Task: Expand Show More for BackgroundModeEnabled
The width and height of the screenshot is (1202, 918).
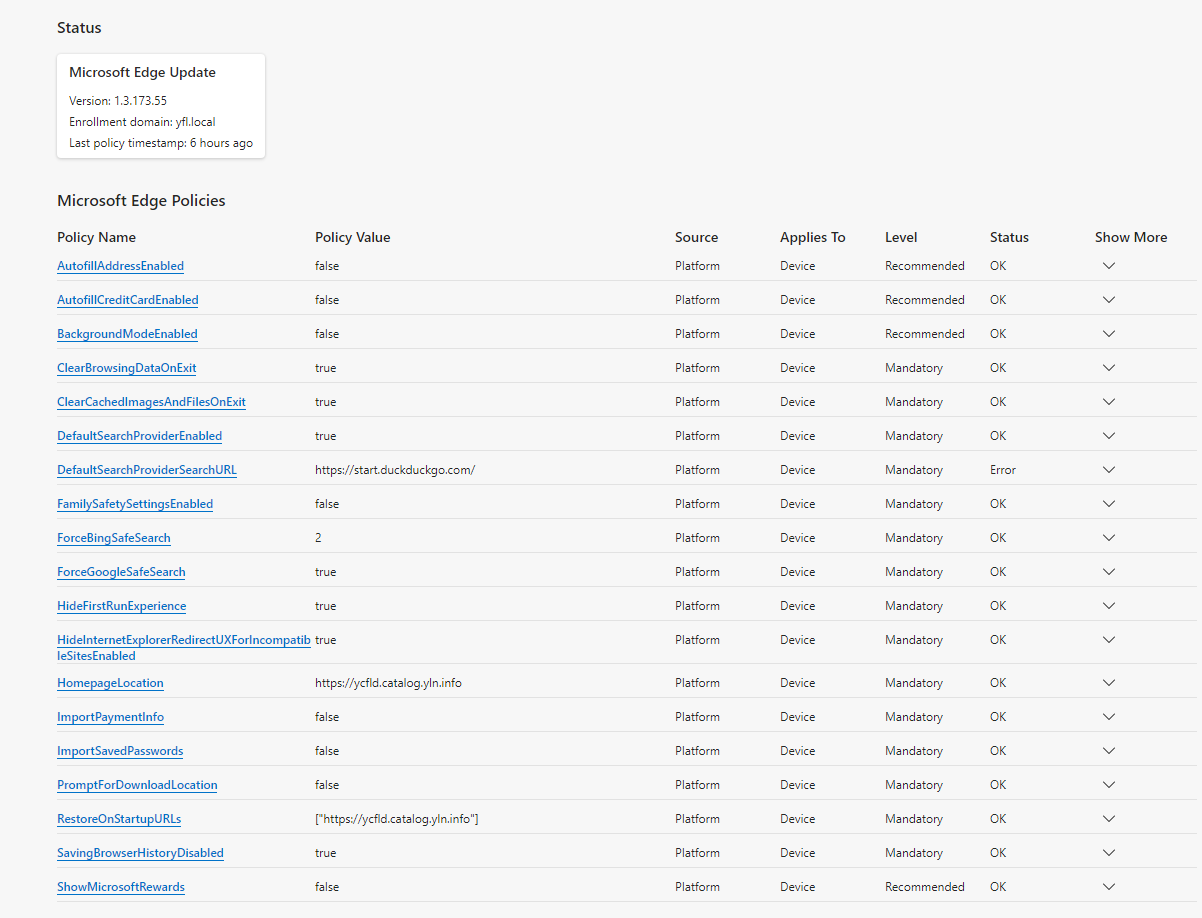Action: pos(1108,334)
